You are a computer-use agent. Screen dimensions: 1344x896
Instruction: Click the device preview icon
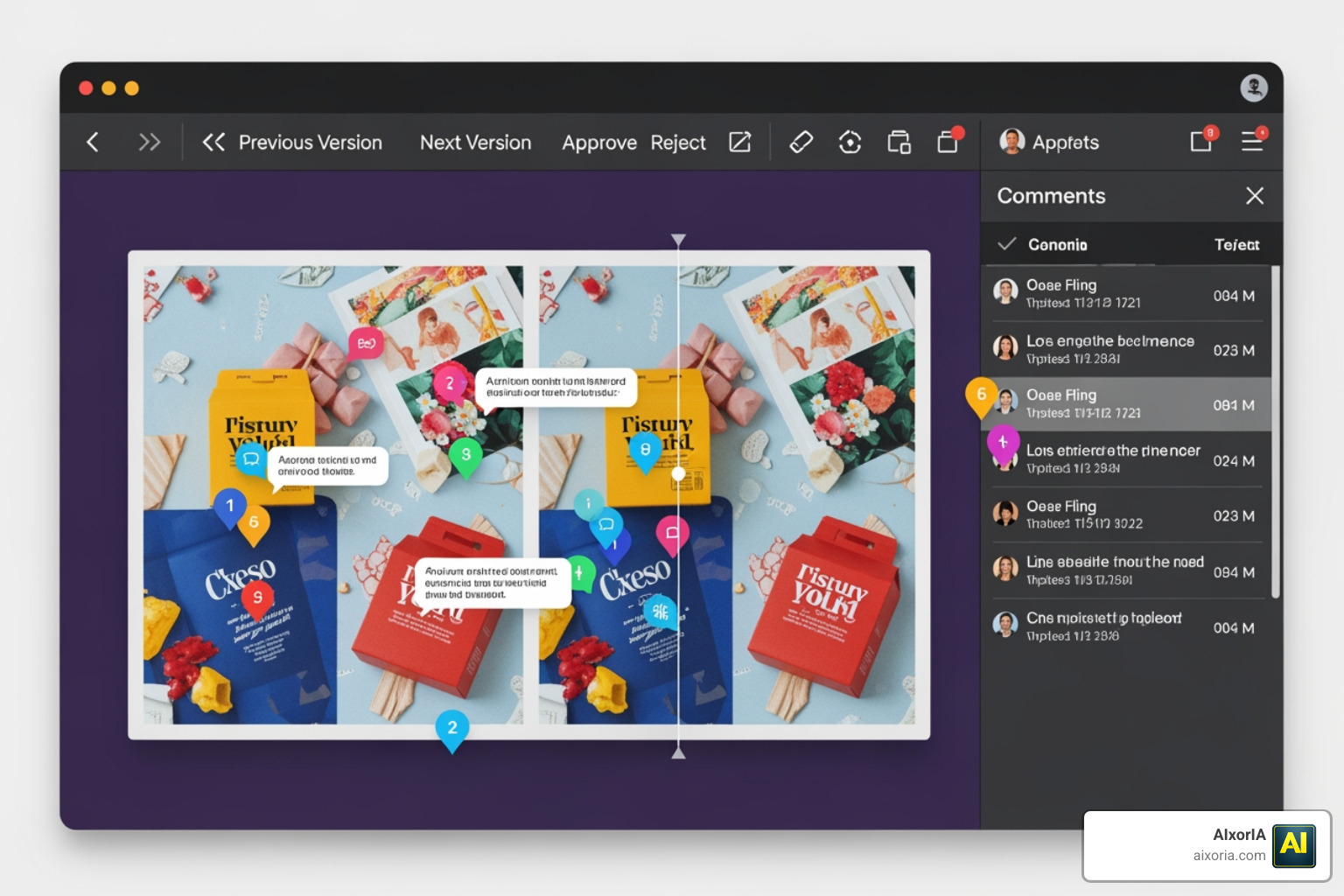tap(899, 142)
